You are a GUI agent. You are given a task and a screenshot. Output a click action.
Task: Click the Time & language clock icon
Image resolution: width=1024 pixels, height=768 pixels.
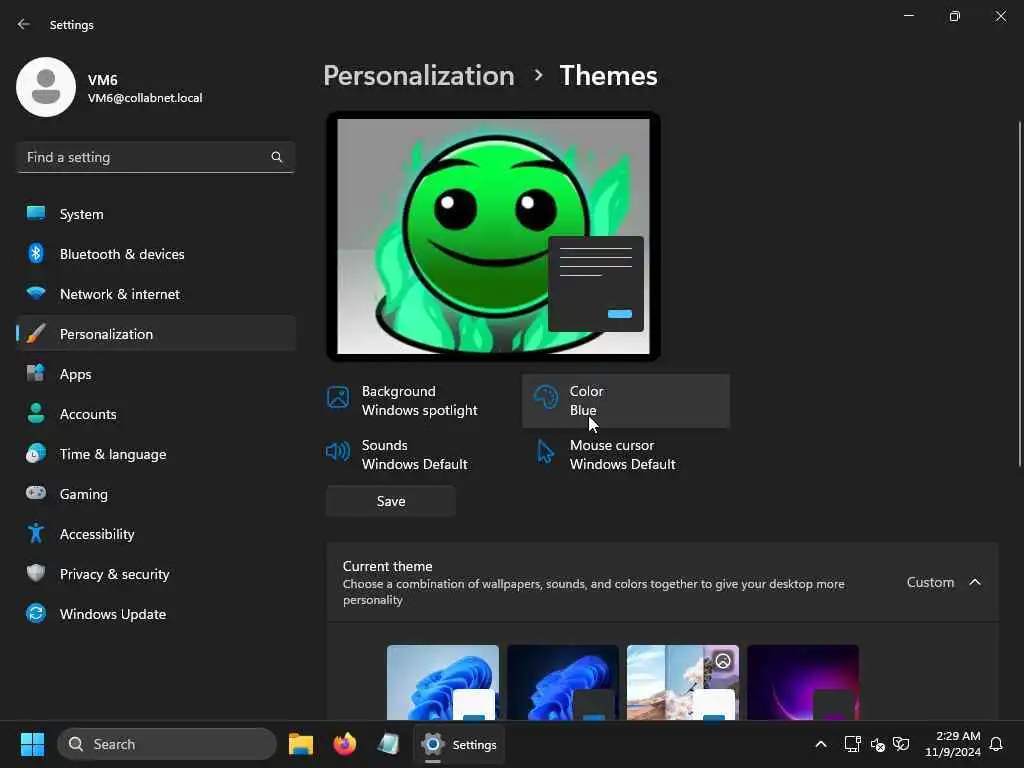click(x=36, y=454)
